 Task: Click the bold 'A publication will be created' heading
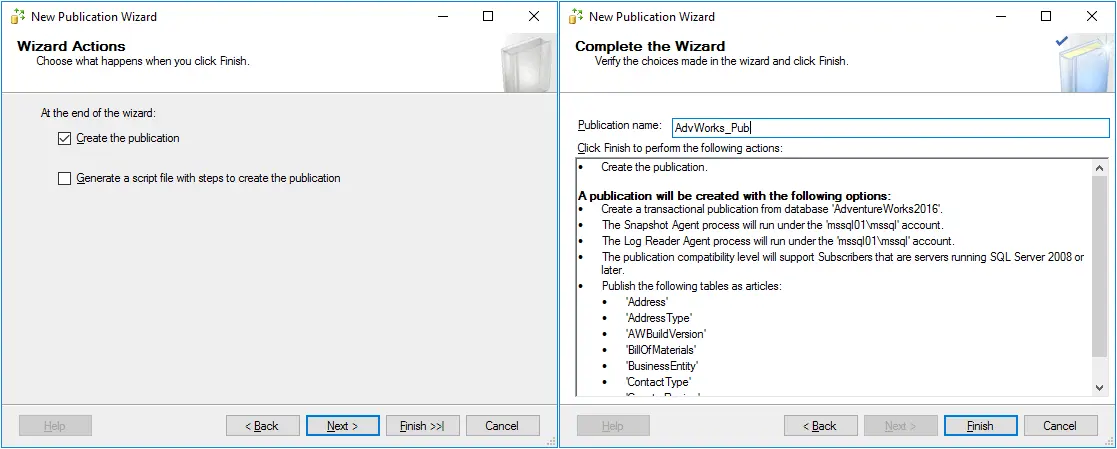pos(734,195)
